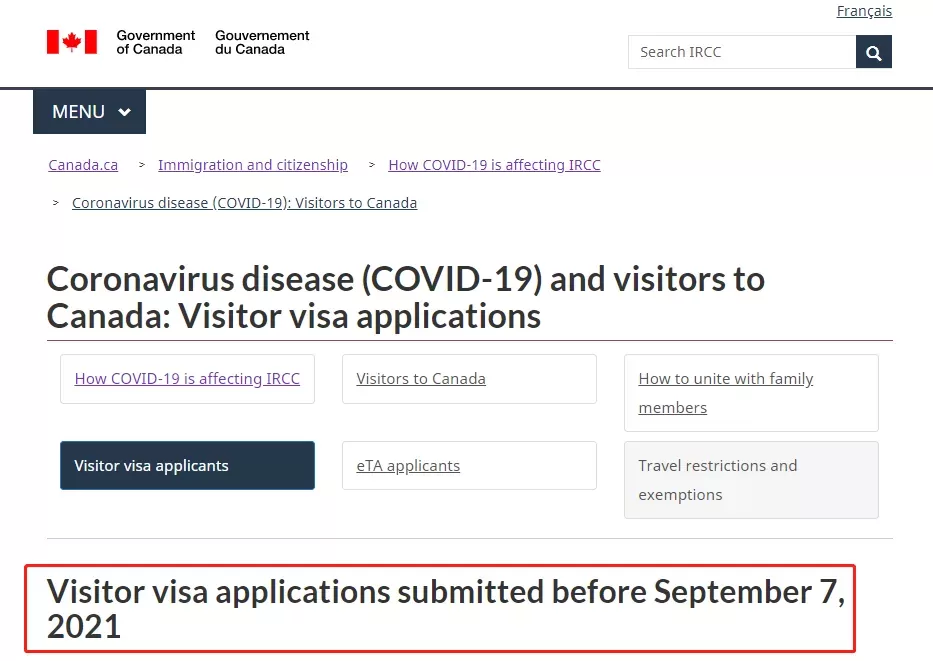Select the How COVID-19 is affecting IRCC box link
The height and width of the screenshot is (661, 933).
point(187,379)
